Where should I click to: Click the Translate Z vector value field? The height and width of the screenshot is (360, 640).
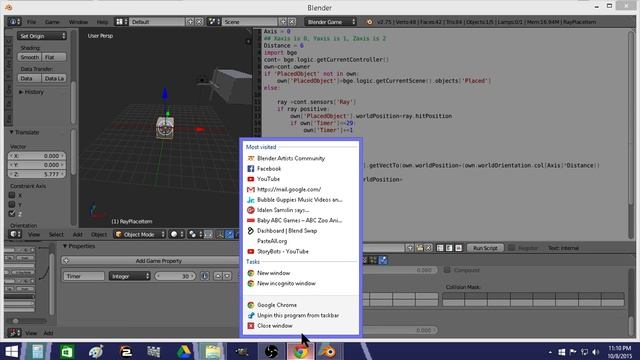(37, 174)
